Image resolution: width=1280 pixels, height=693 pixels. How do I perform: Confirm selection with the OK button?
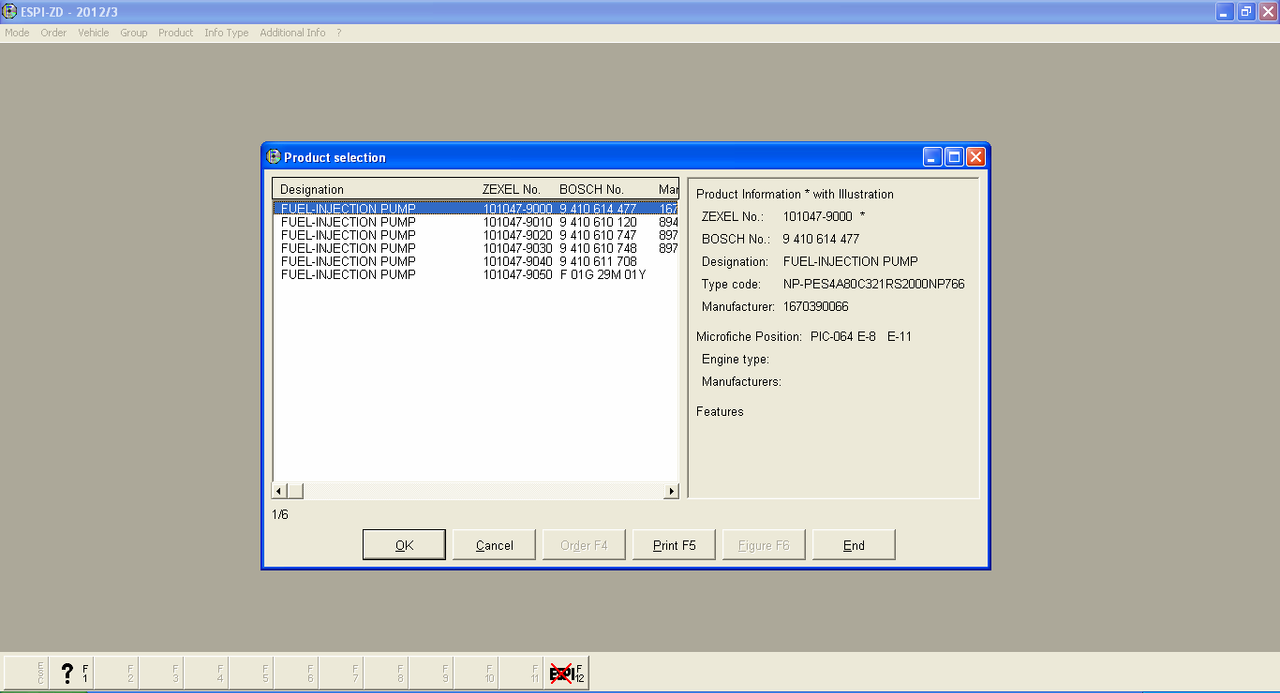[404, 545]
